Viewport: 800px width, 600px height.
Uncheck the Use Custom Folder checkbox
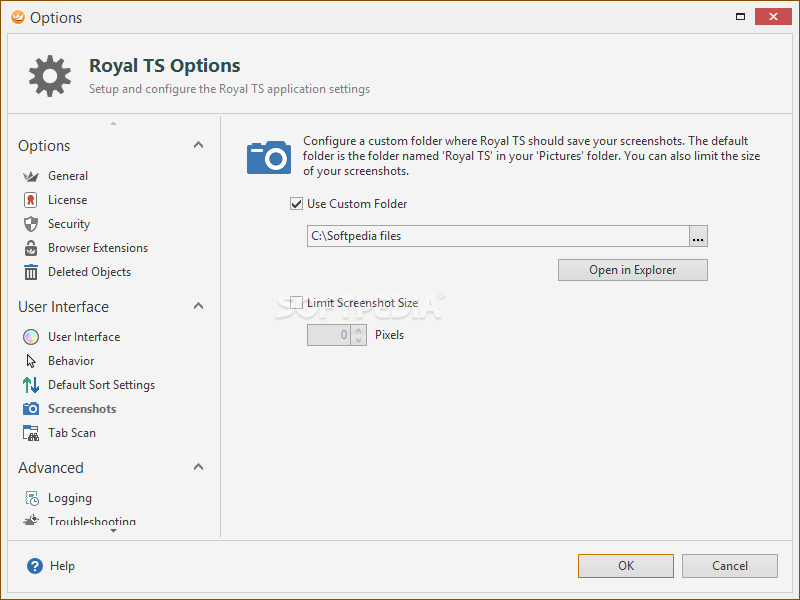coord(296,204)
